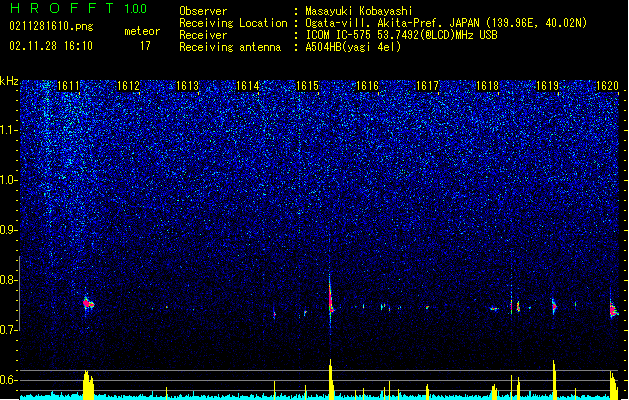
Task: Click the meteor echo blob below 1619
Action: point(554,307)
